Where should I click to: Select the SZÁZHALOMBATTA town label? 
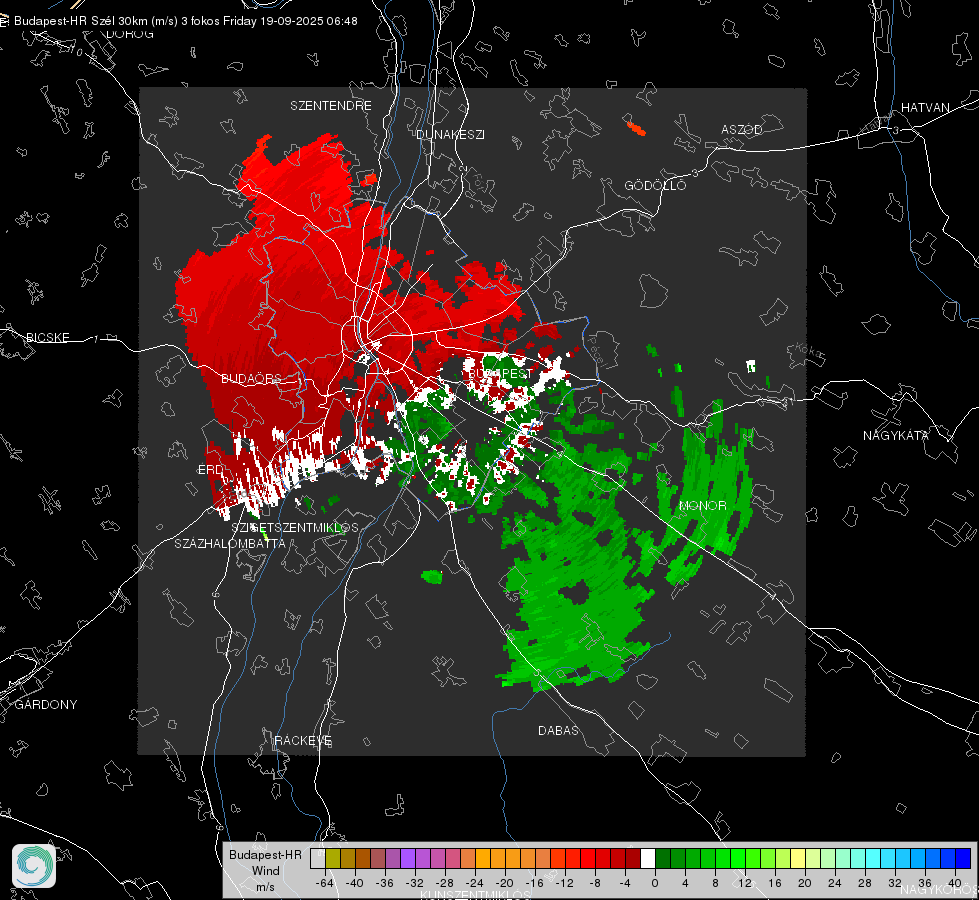point(229,543)
